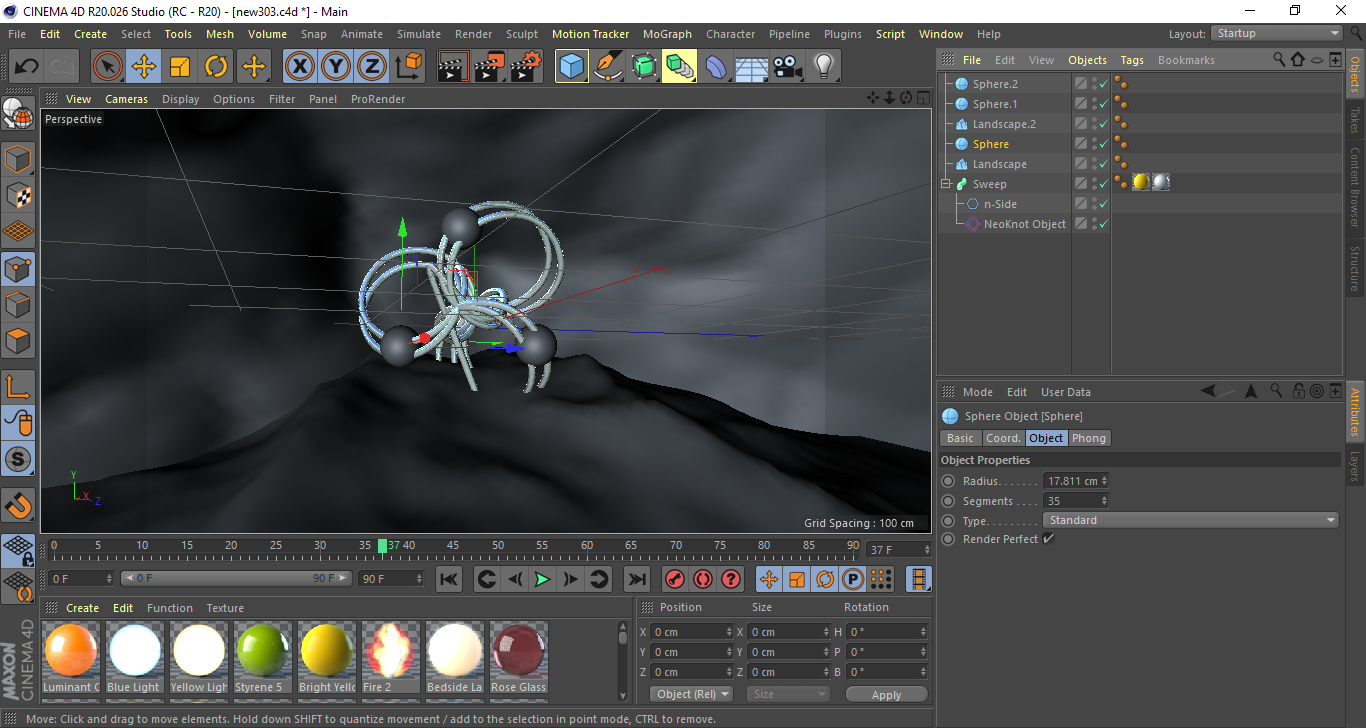The width and height of the screenshot is (1366, 728).
Task: Step the end frame 90 F spinner
Action: [418, 578]
